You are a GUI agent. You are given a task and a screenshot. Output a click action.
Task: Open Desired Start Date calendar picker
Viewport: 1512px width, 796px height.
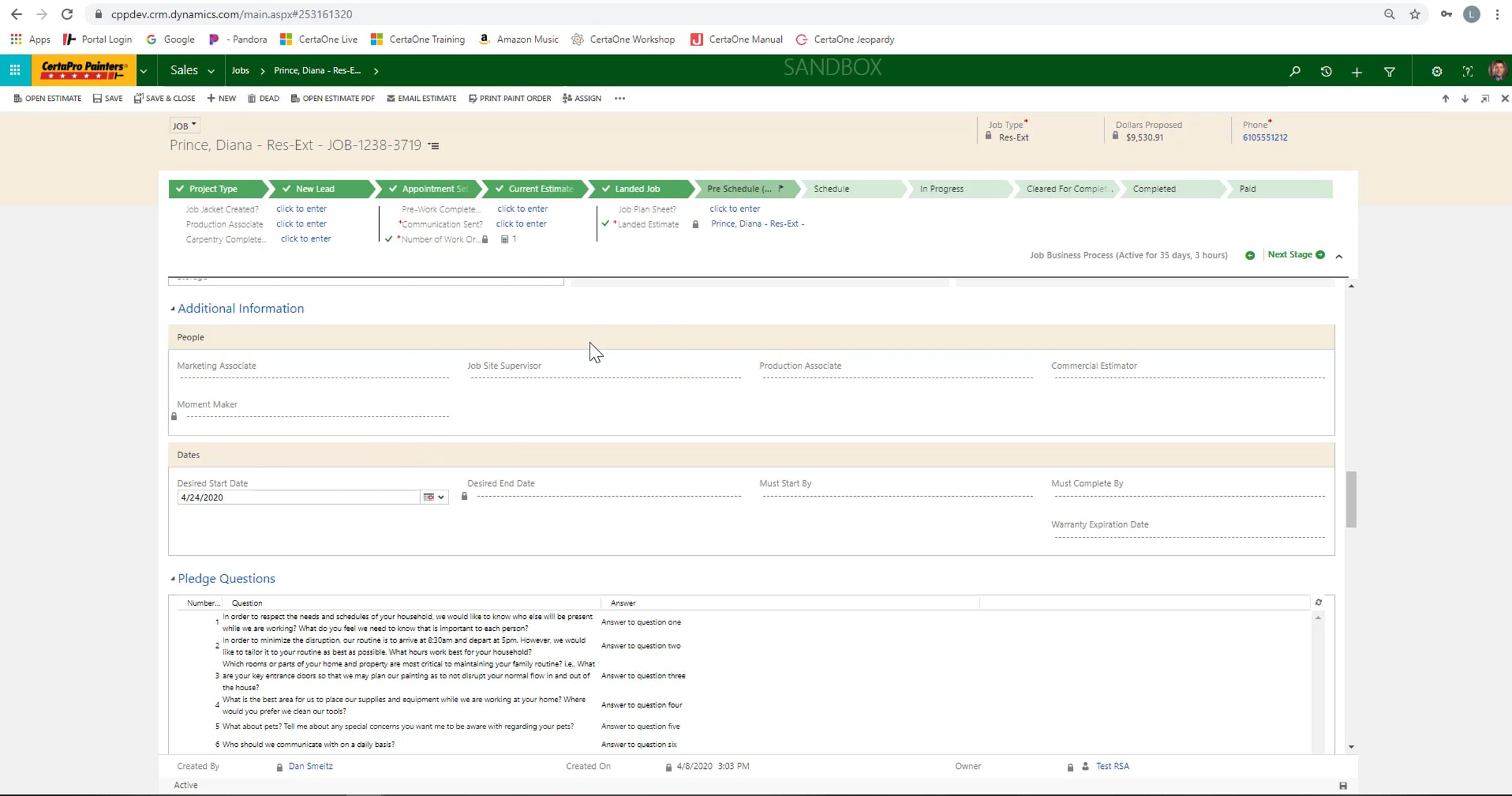point(433,497)
